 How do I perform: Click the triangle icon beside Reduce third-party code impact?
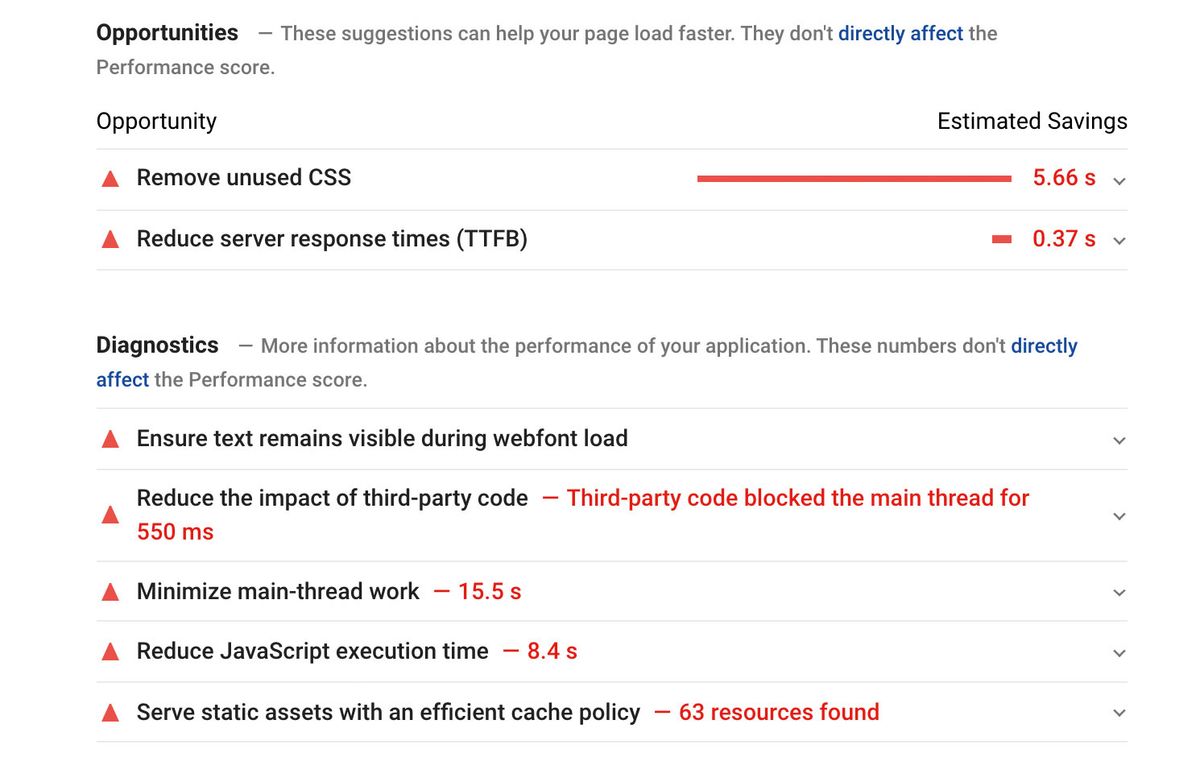[x=110, y=514]
